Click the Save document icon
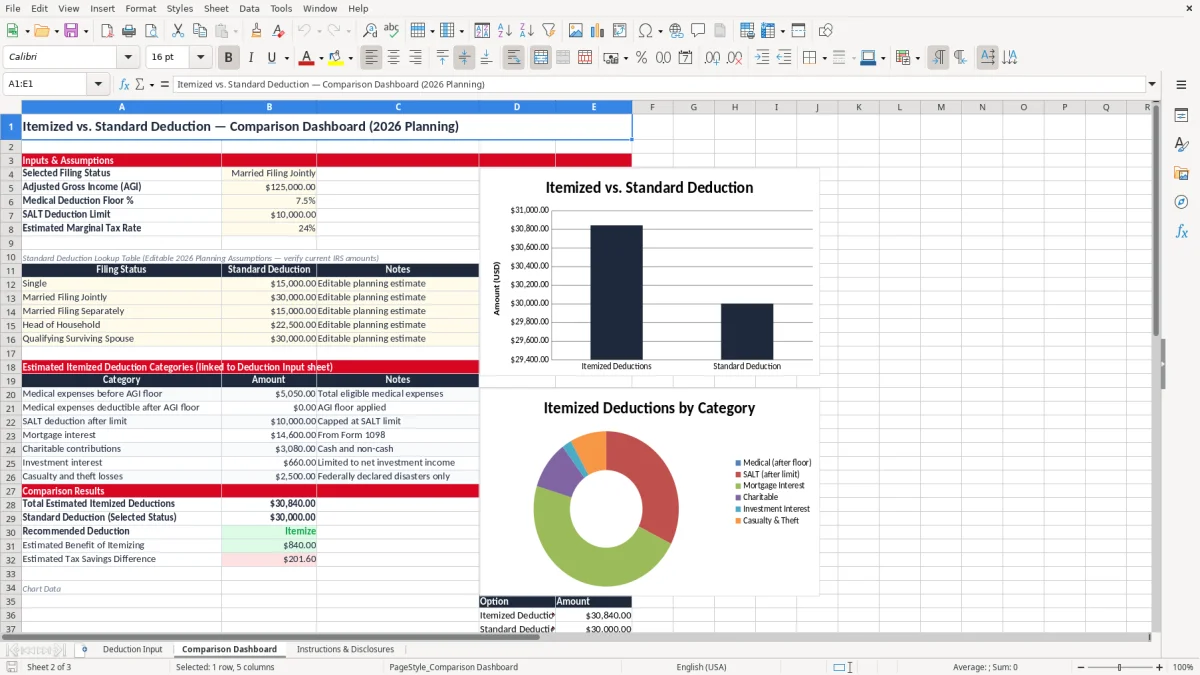This screenshot has height=675, width=1200. 71,31
